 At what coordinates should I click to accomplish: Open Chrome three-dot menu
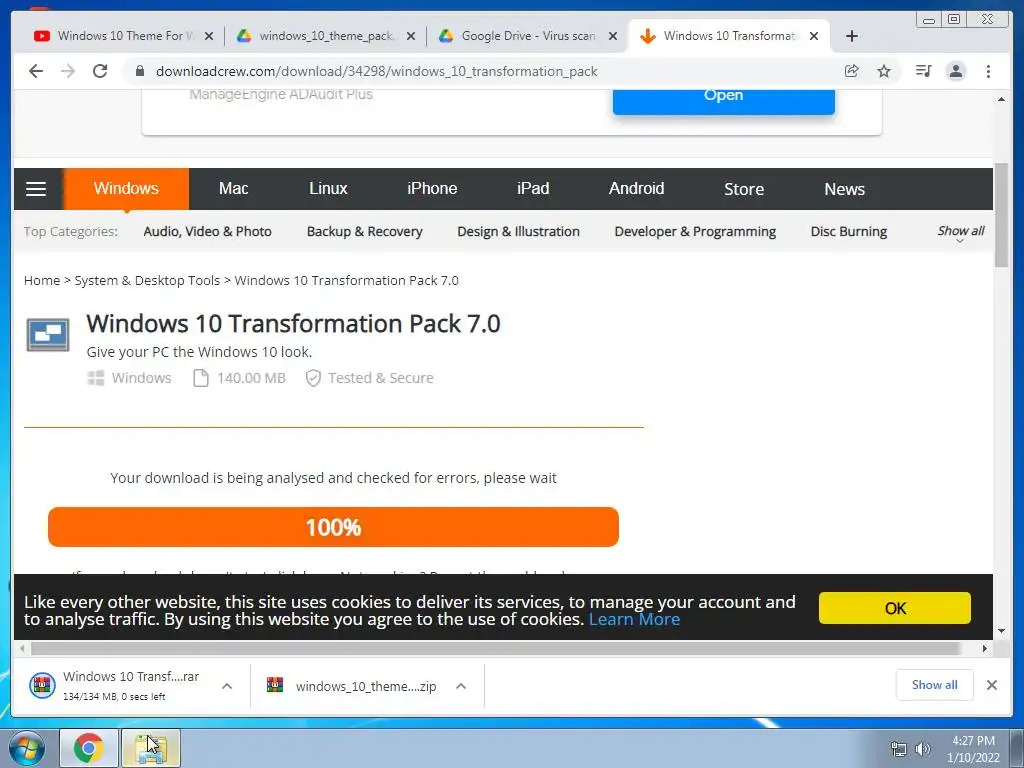tap(988, 71)
